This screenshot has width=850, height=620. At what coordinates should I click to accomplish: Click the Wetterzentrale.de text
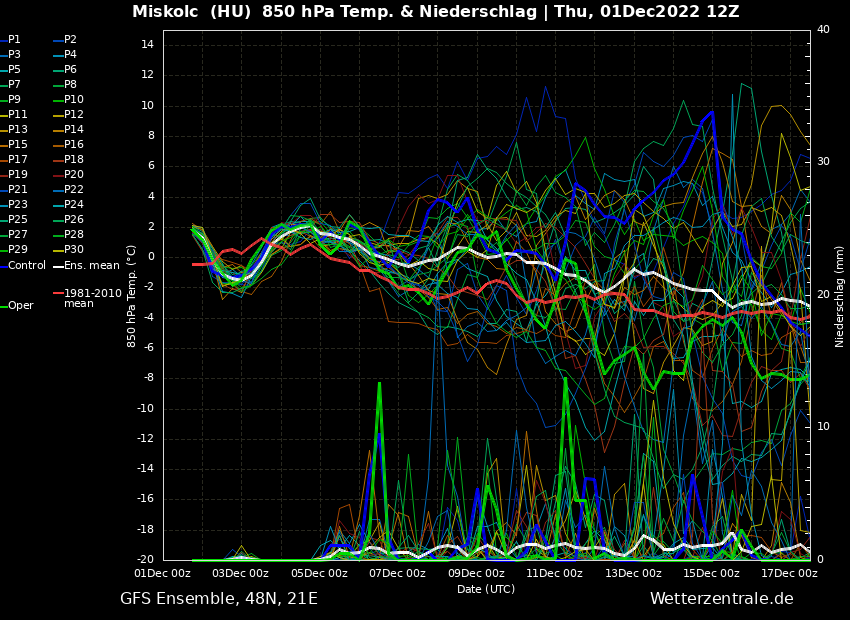click(x=721, y=599)
